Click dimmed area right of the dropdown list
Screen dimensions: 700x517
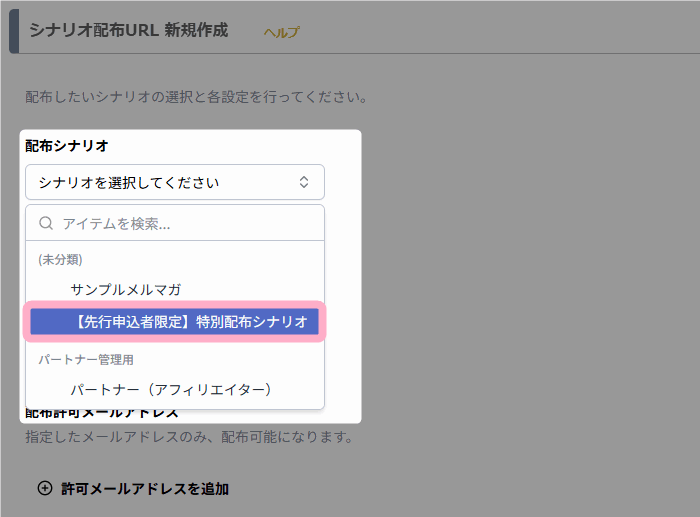tap(520, 300)
